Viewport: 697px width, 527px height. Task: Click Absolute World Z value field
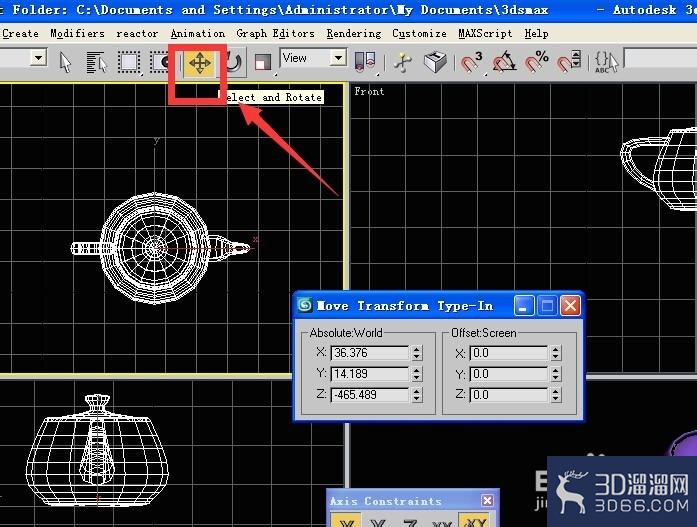click(369, 395)
